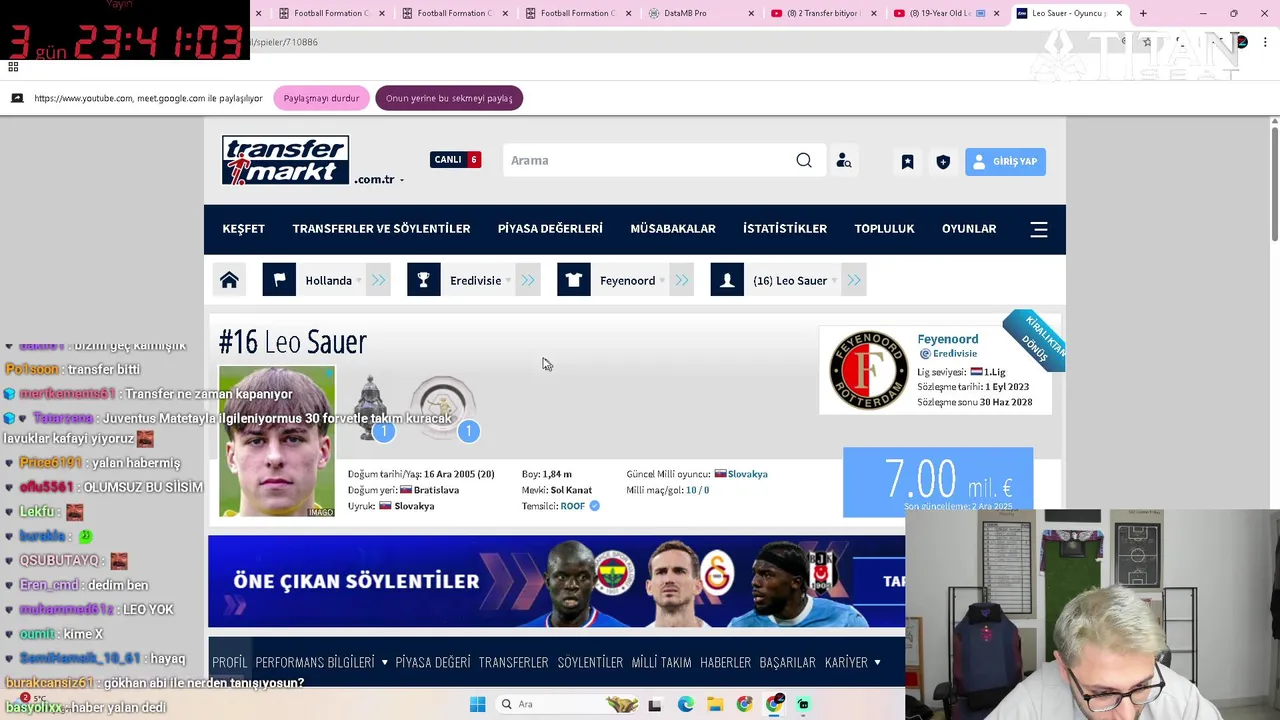Open İstatistikler menu
Viewport: 1280px width, 720px height.
tap(785, 229)
